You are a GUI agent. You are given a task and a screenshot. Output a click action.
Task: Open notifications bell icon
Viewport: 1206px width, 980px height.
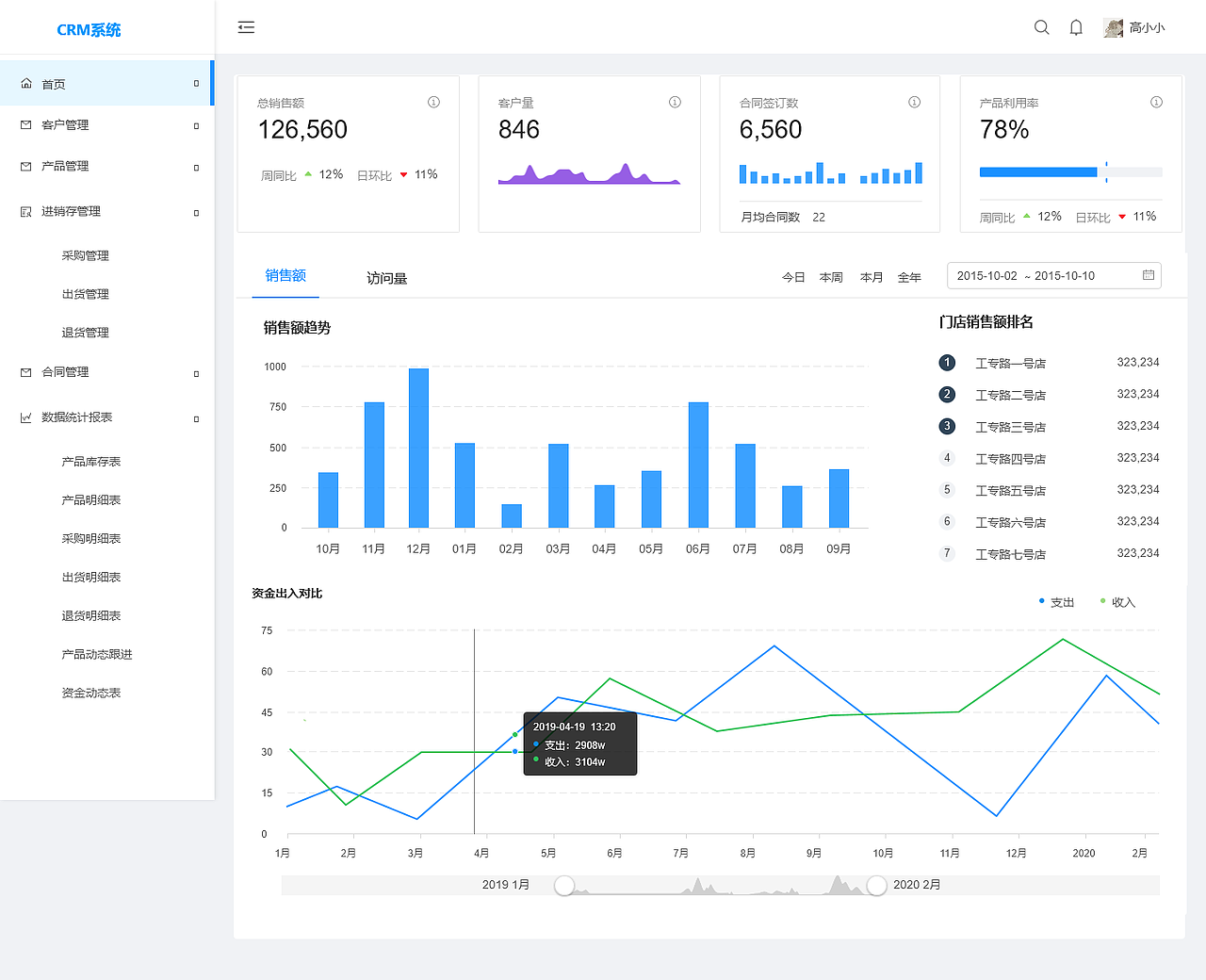[1076, 27]
